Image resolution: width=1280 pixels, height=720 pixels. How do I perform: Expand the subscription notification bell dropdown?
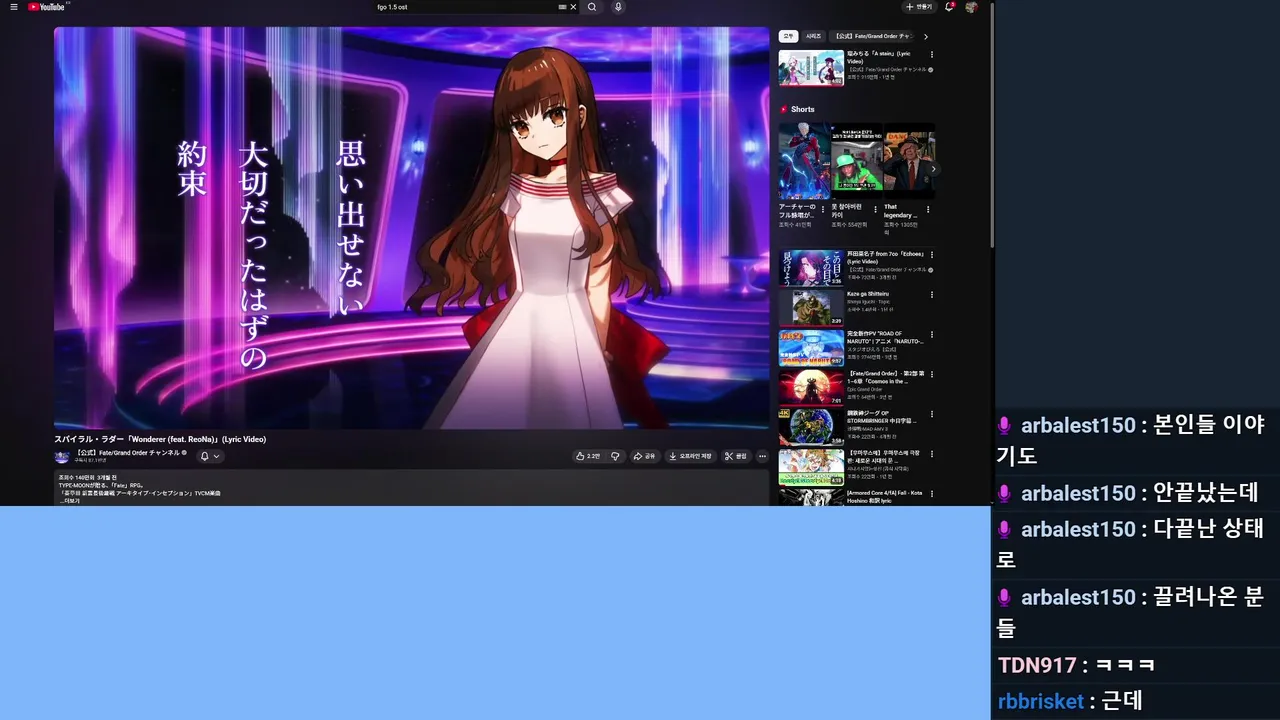coord(209,456)
